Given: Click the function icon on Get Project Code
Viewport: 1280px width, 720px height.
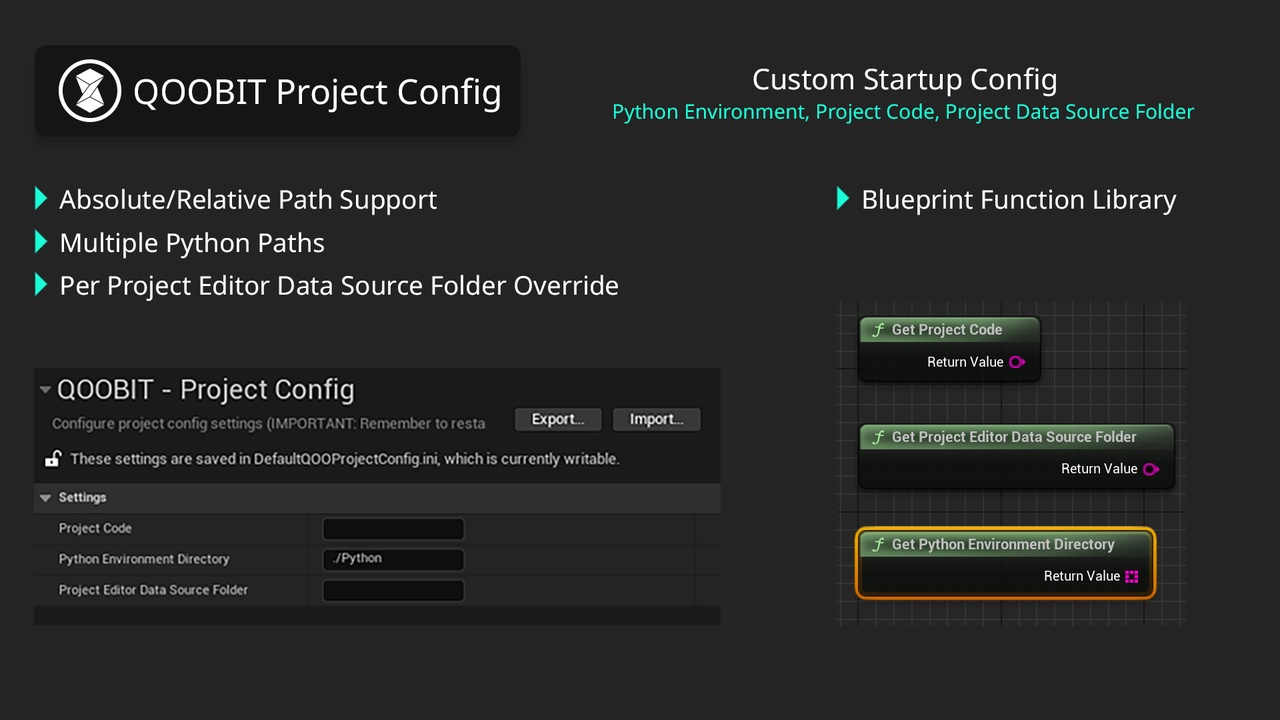Looking at the screenshot, I should click(878, 330).
